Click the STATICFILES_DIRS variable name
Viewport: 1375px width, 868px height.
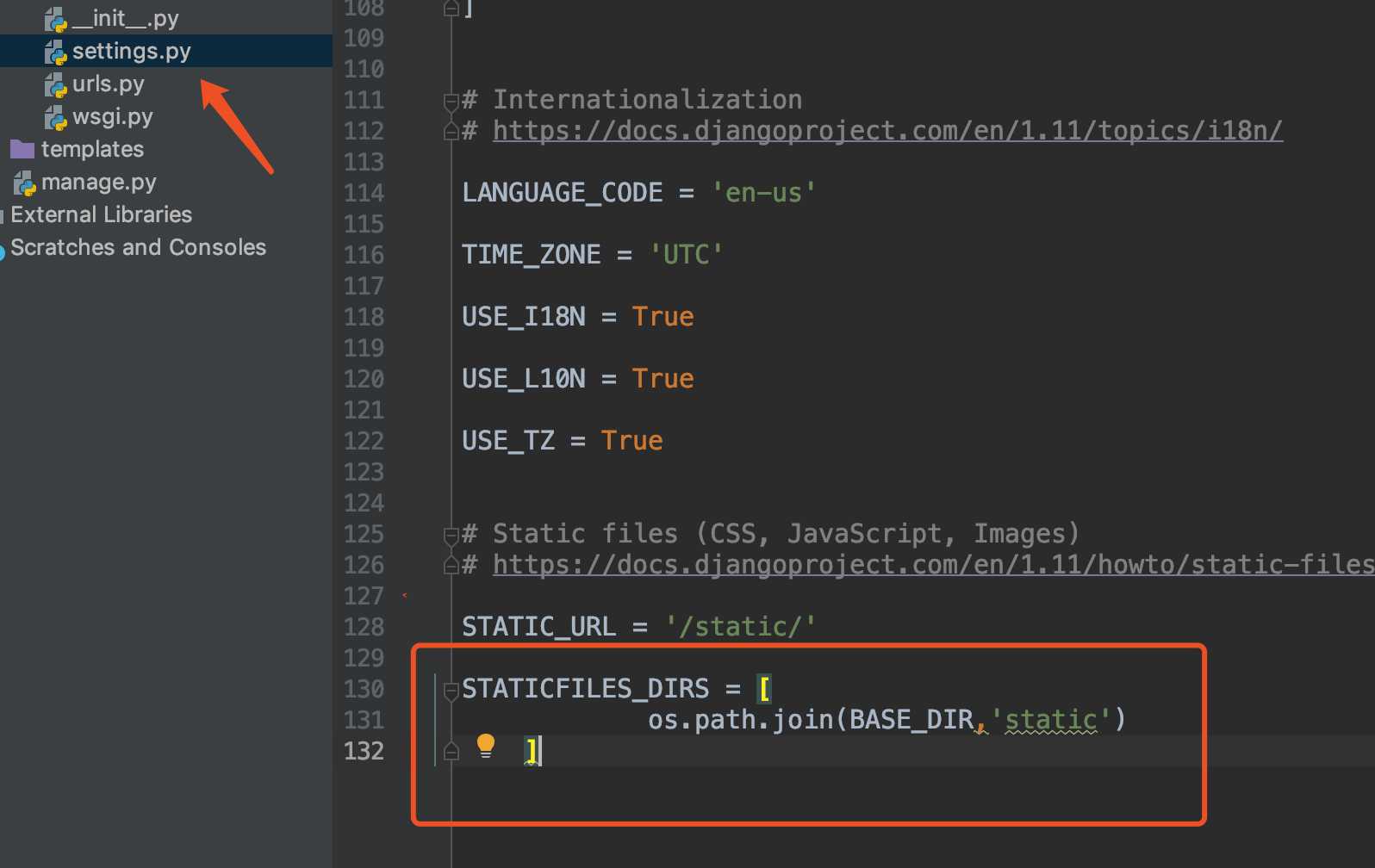[x=586, y=689]
